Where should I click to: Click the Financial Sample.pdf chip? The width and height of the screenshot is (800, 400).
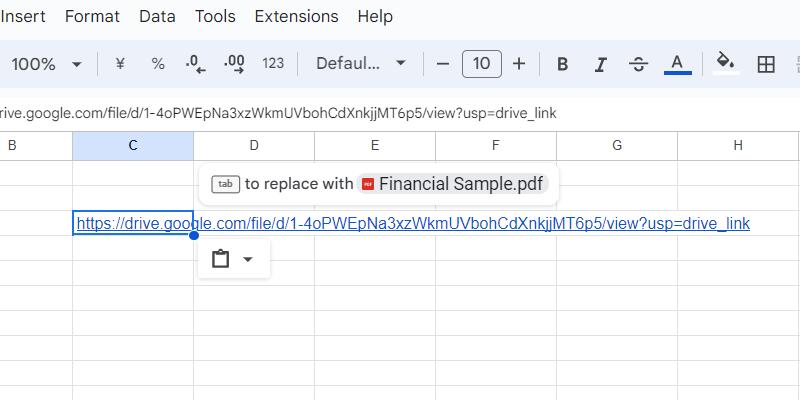(x=453, y=184)
